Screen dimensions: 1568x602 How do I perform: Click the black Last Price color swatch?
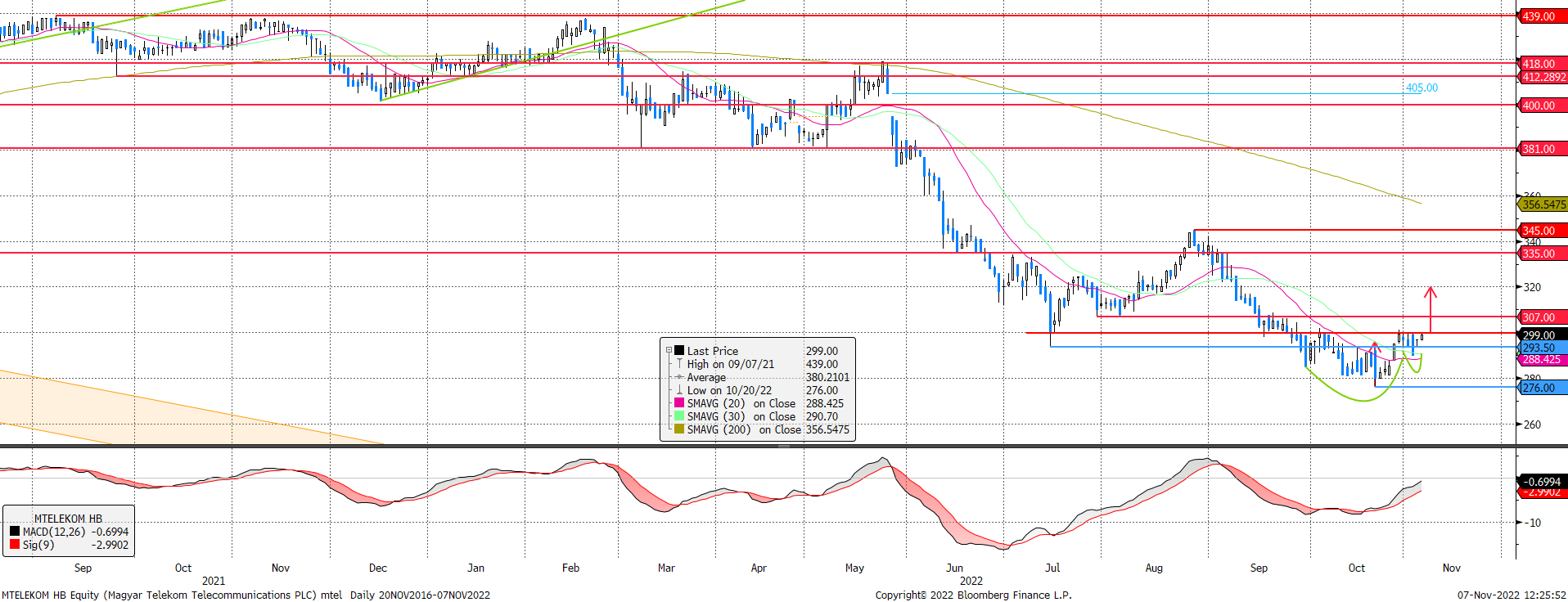[679, 350]
